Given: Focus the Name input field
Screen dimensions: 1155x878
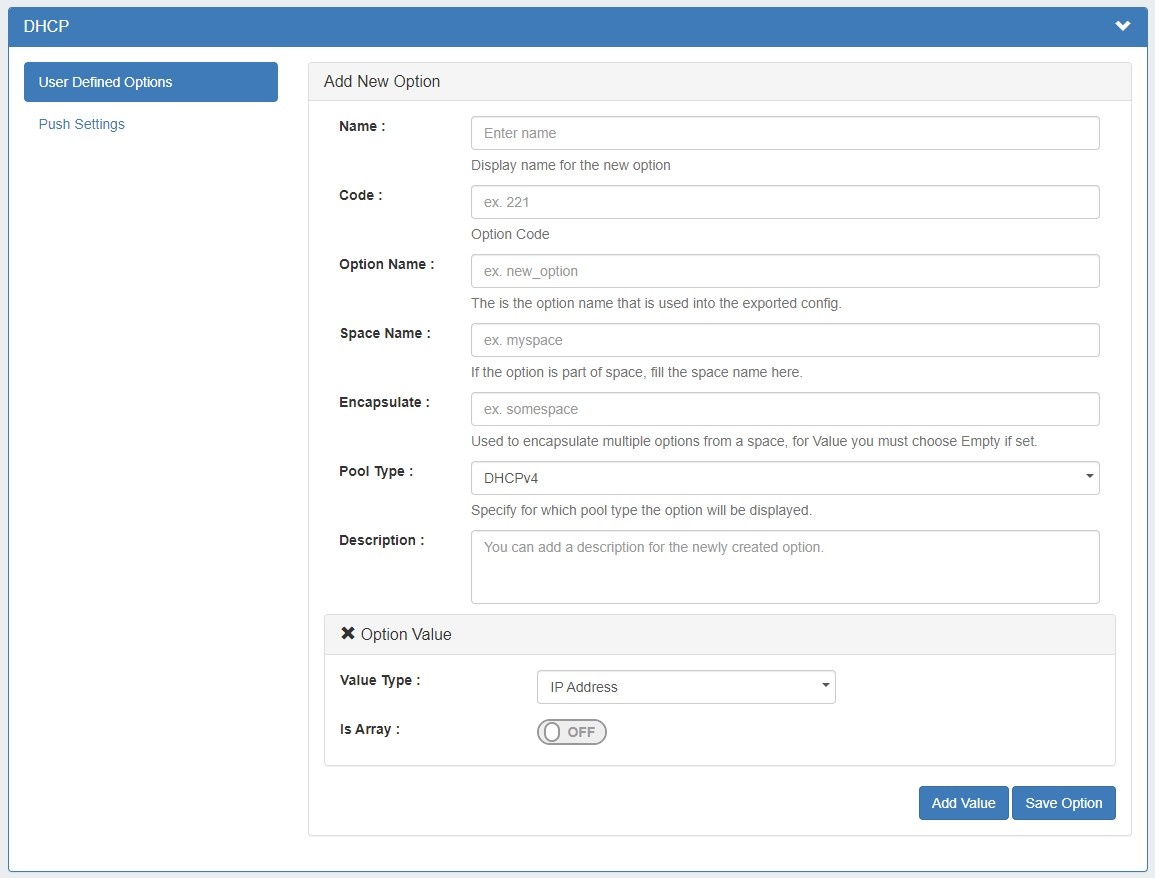Looking at the screenshot, I should [x=784, y=133].
